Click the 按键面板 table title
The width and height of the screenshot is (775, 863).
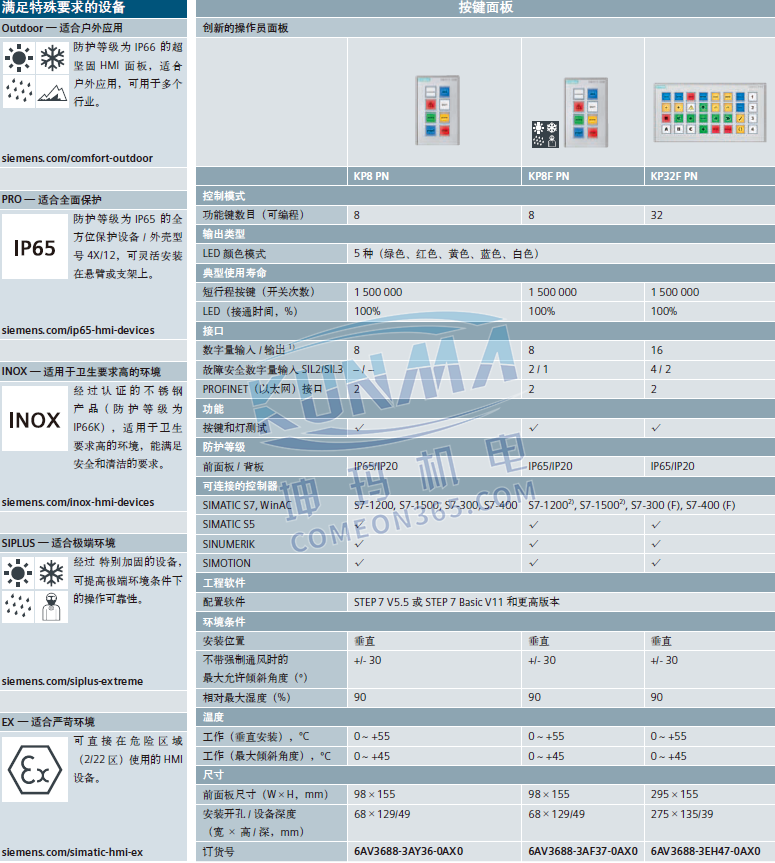pyautogui.click(x=485, y=7)
